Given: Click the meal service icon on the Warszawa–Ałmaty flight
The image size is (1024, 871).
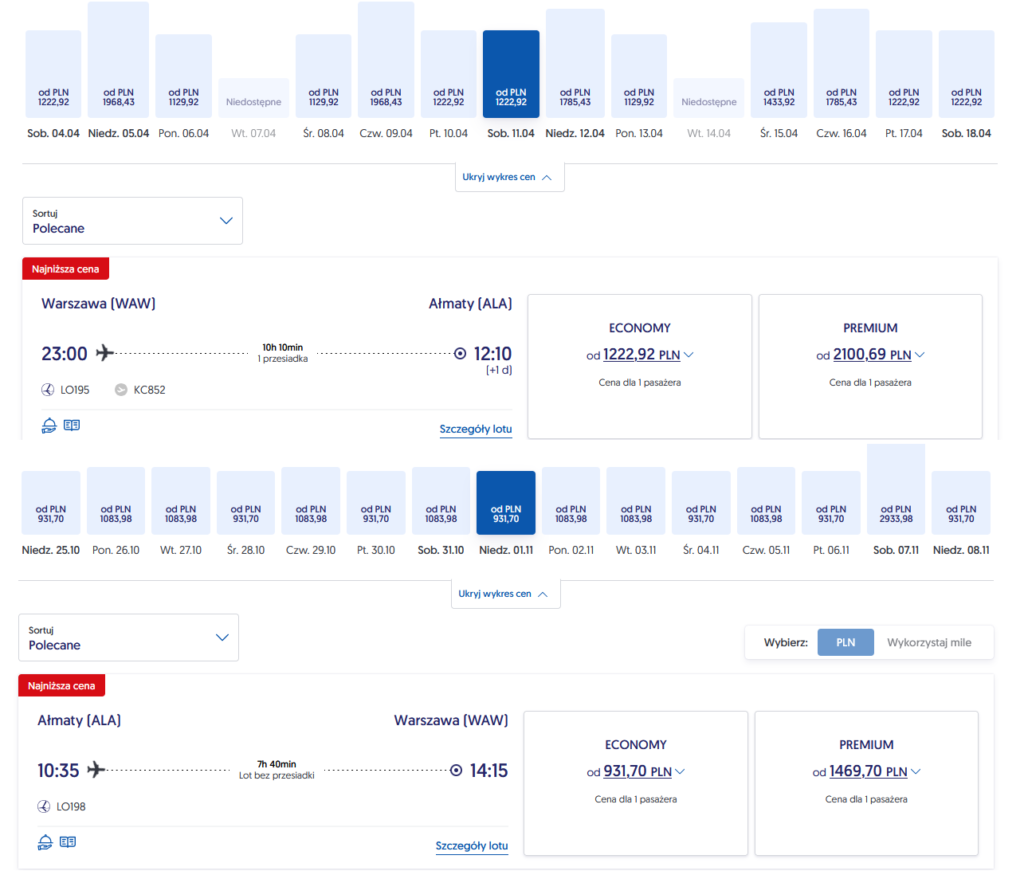Looking at the screenshot, I should coord(49,426).
